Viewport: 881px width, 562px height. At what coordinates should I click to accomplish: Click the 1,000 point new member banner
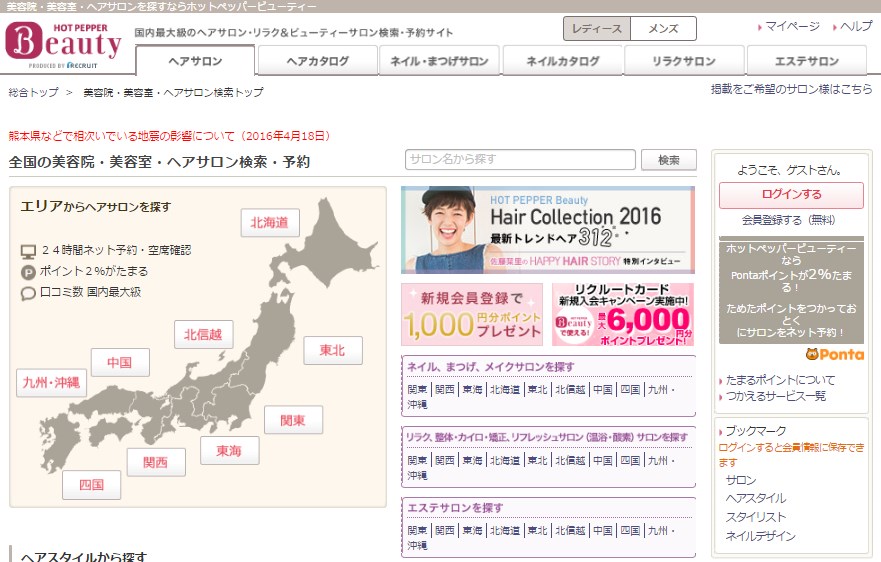tap(471, 314)
